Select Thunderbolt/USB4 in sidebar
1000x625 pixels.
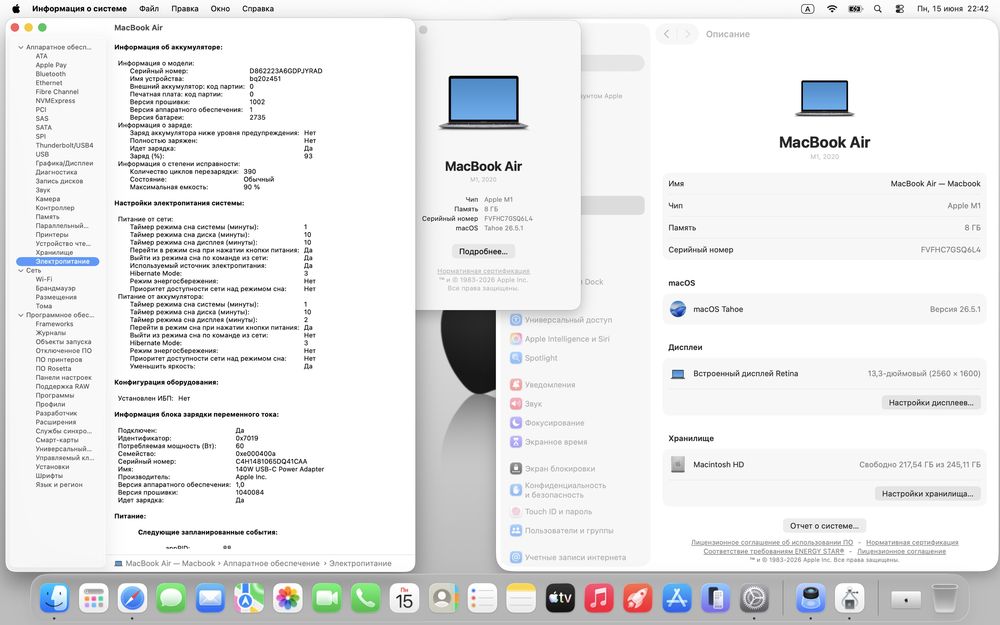[x=64, y=145]
